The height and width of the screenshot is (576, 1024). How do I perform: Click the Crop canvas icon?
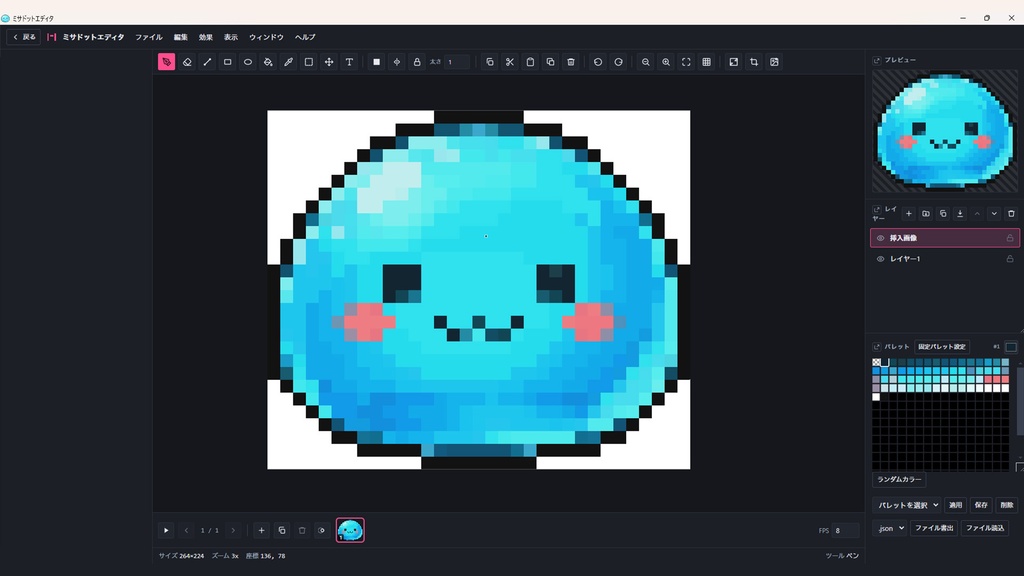pos(754,62)
